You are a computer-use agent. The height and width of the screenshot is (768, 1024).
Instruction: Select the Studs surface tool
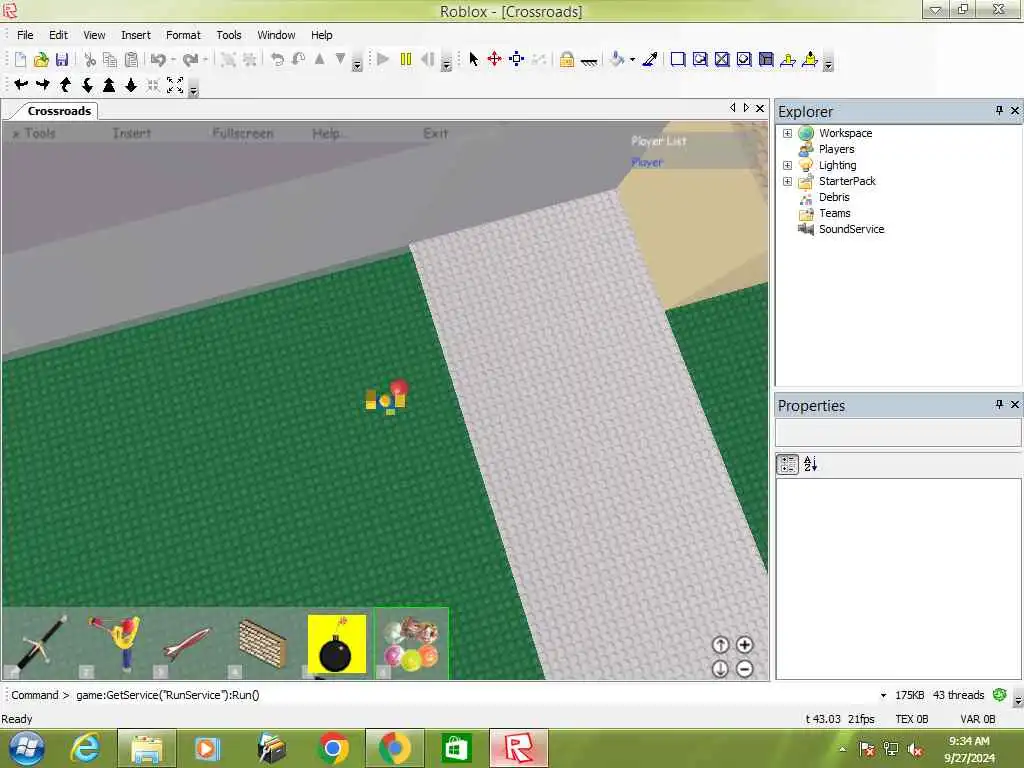click(x=744, y=59)
